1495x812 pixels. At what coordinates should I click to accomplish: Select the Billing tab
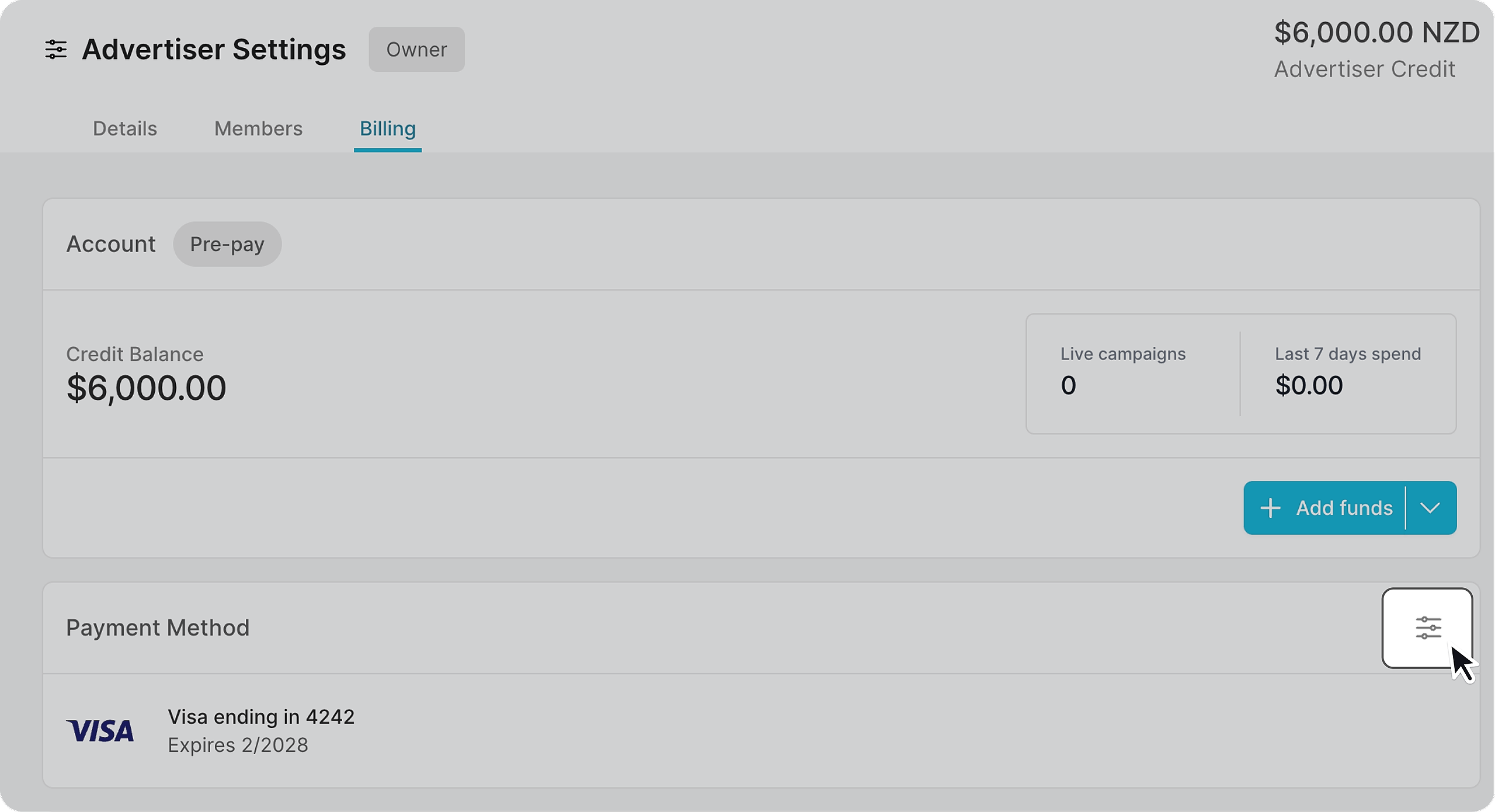tap(387, 128)
